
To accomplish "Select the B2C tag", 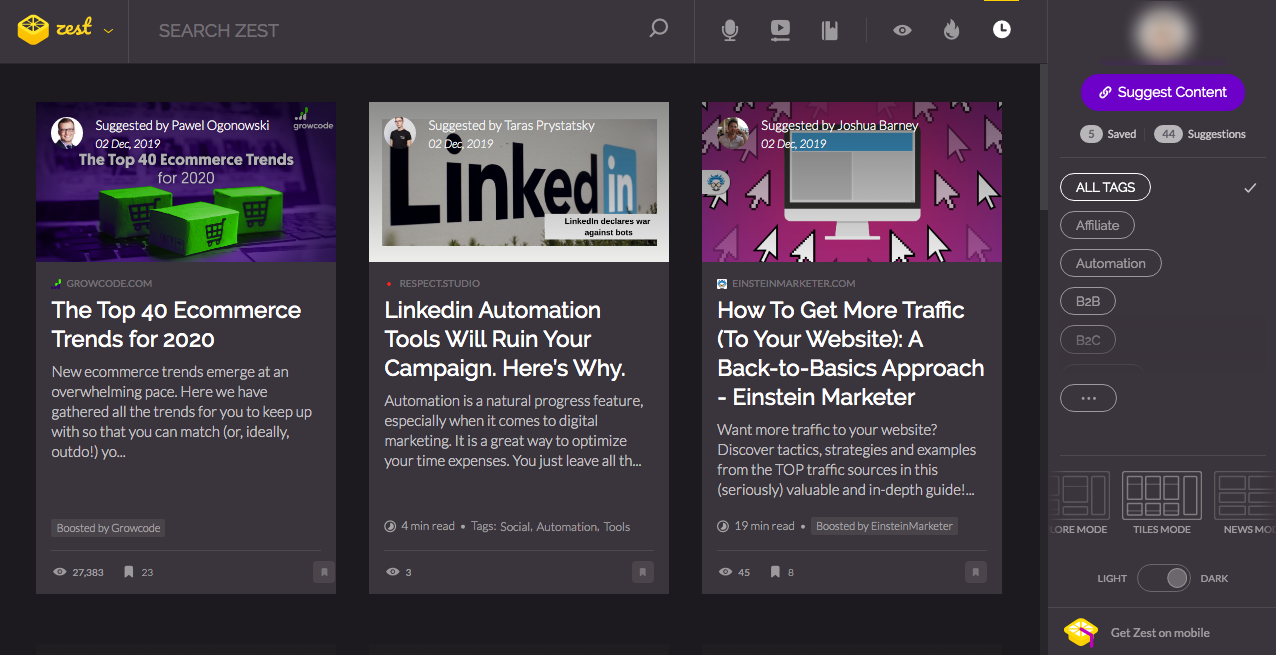I will [1088, 339].
